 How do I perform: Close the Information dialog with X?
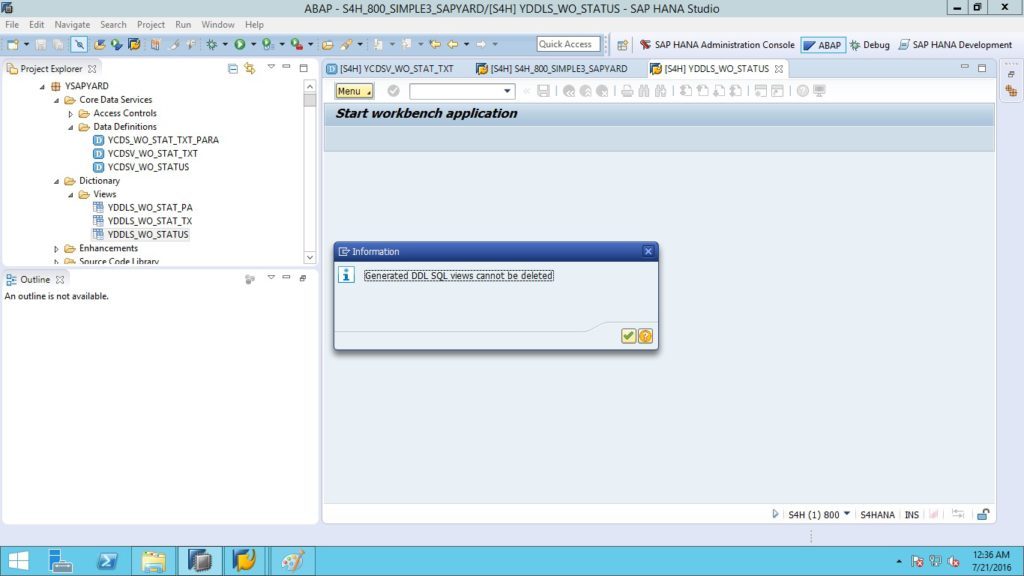[648, 251]
